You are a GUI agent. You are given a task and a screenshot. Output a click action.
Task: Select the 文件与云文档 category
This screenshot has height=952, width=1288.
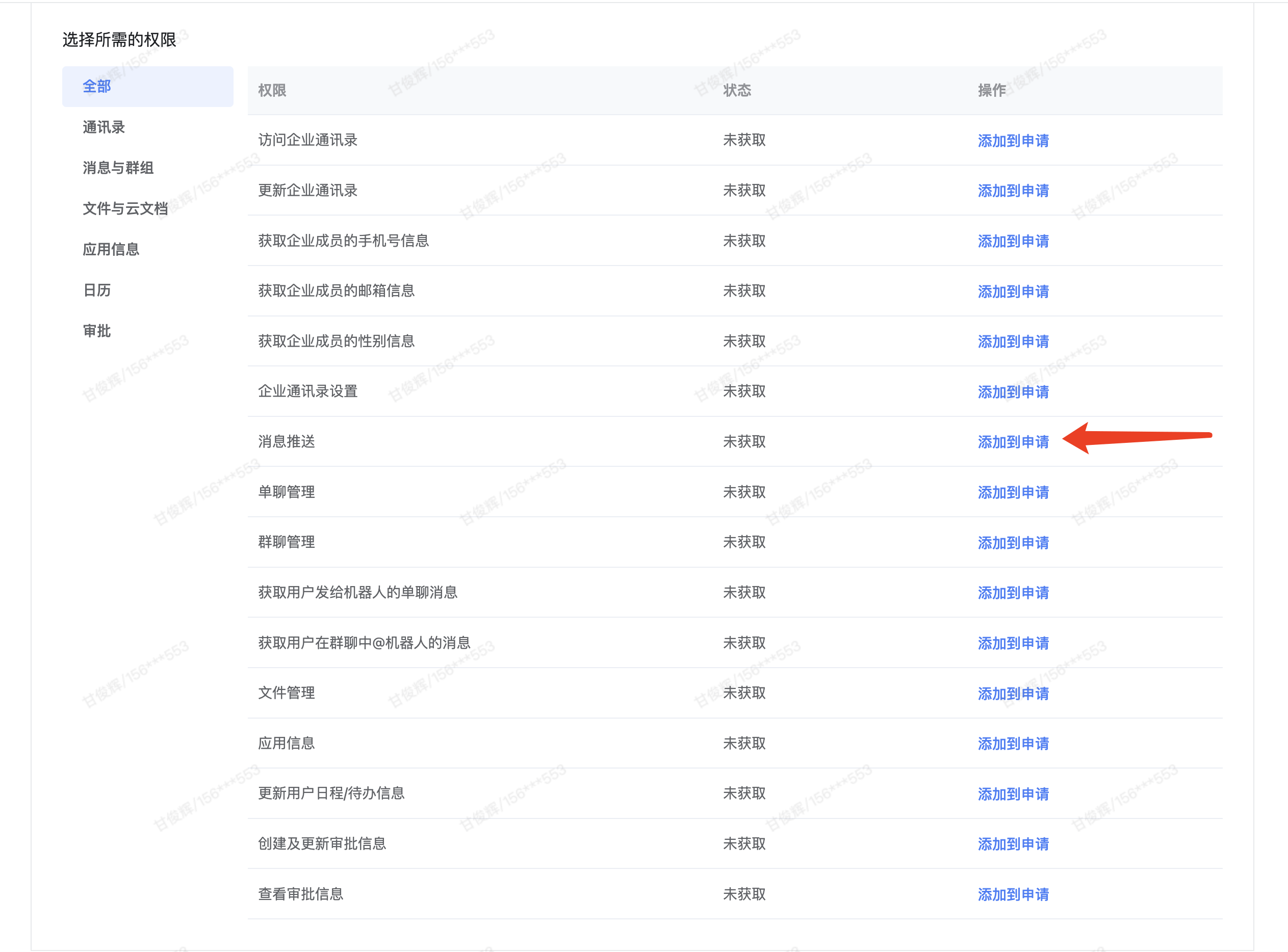[x=125, y=208]
